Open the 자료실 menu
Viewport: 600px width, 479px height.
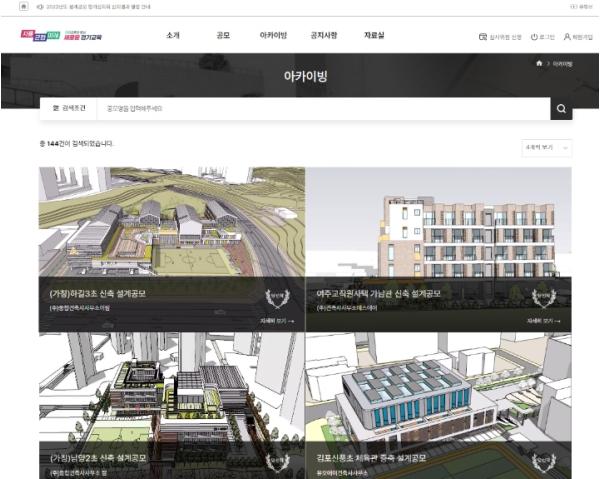point(374,36)
